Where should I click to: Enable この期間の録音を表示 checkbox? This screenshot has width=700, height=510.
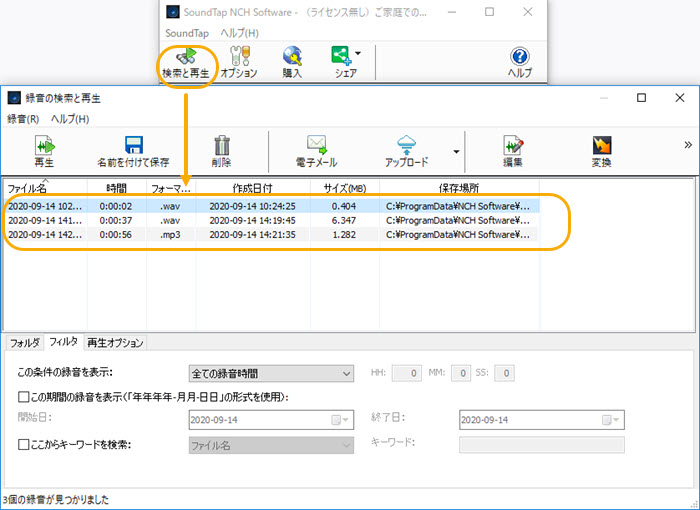(x=23, y=397)
